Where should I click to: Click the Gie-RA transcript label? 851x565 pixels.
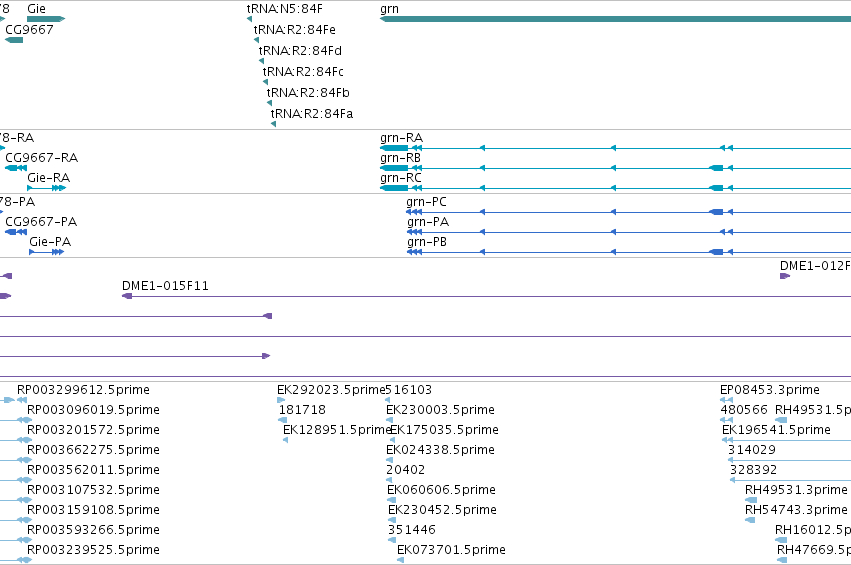48,178
